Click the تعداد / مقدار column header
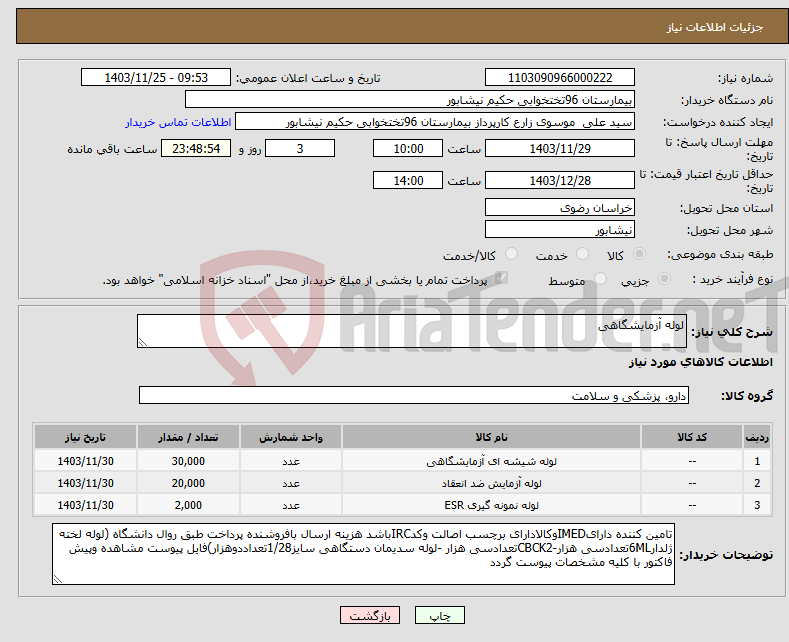789x642 pixels. pyautogui.click(x=188, y=437)
